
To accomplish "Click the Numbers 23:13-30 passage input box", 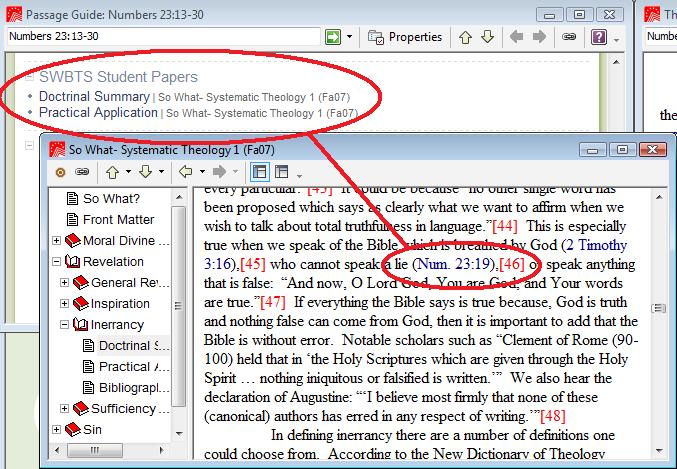I will click(x=162, y=37).
